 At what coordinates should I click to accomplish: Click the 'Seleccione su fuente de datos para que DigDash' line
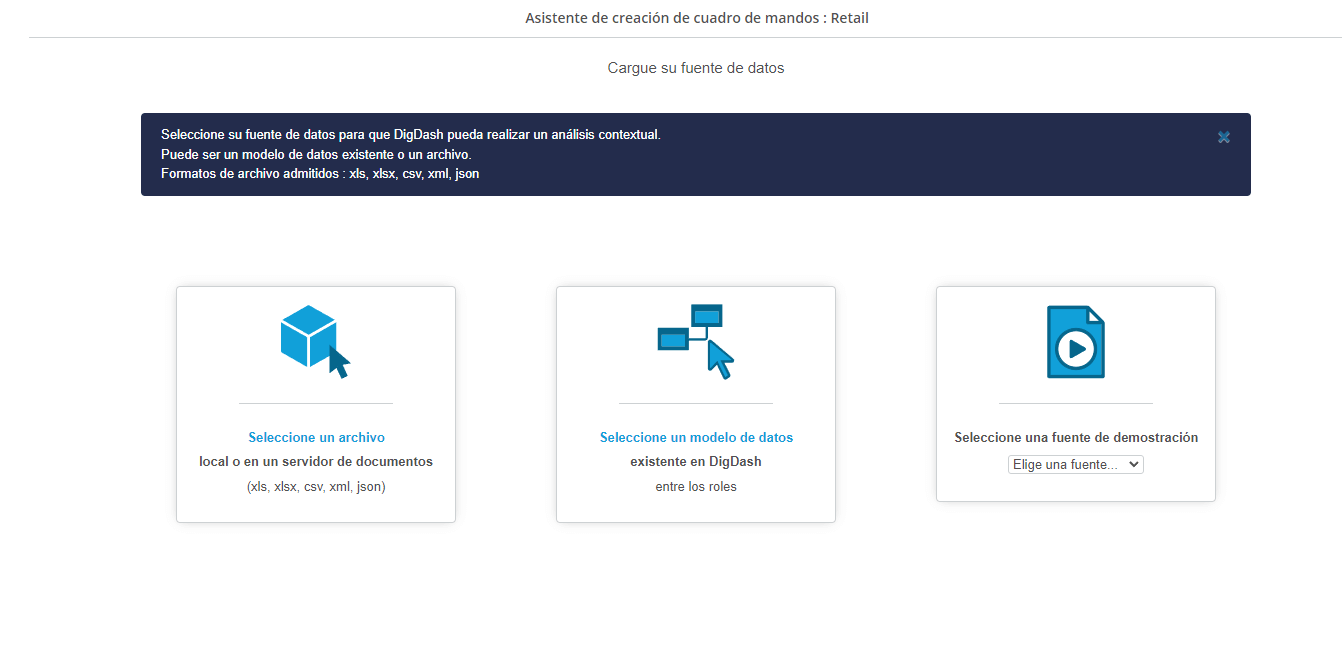pyautogui.click(x=411, y=135)
